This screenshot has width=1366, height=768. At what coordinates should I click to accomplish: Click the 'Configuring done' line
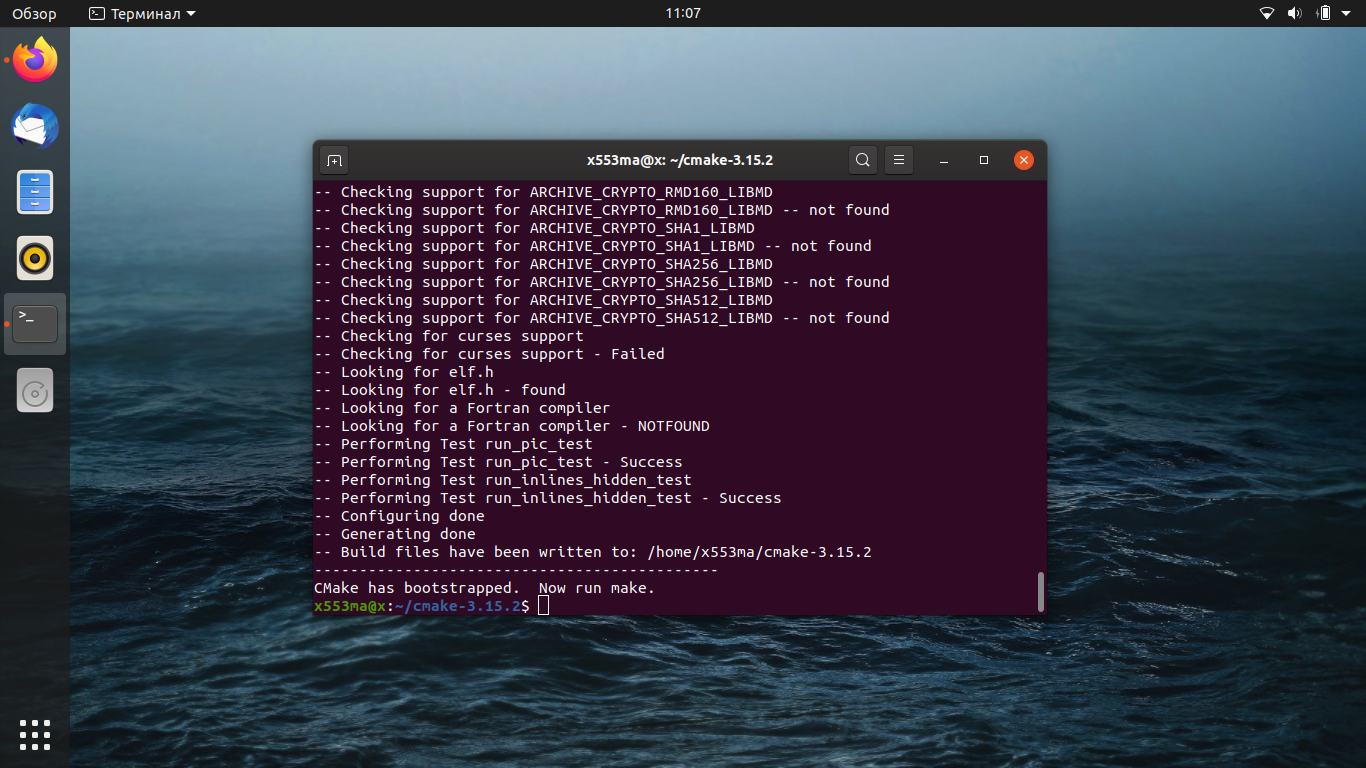(x=399, y=516)
